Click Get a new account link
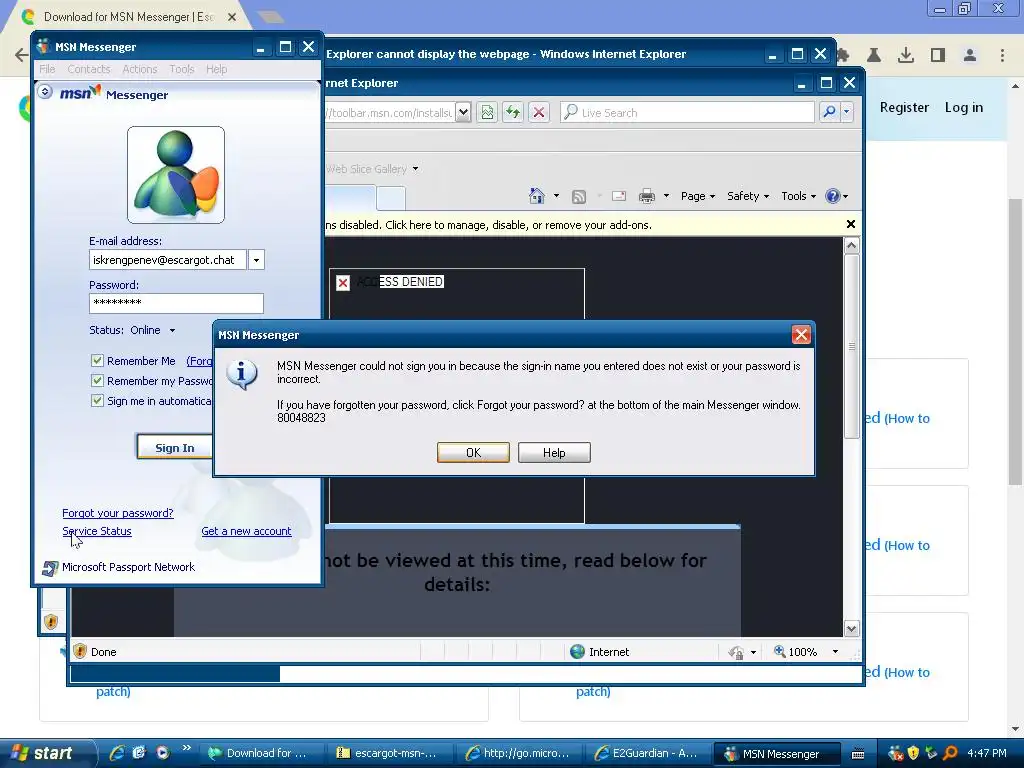 click(x=246, y=531)
